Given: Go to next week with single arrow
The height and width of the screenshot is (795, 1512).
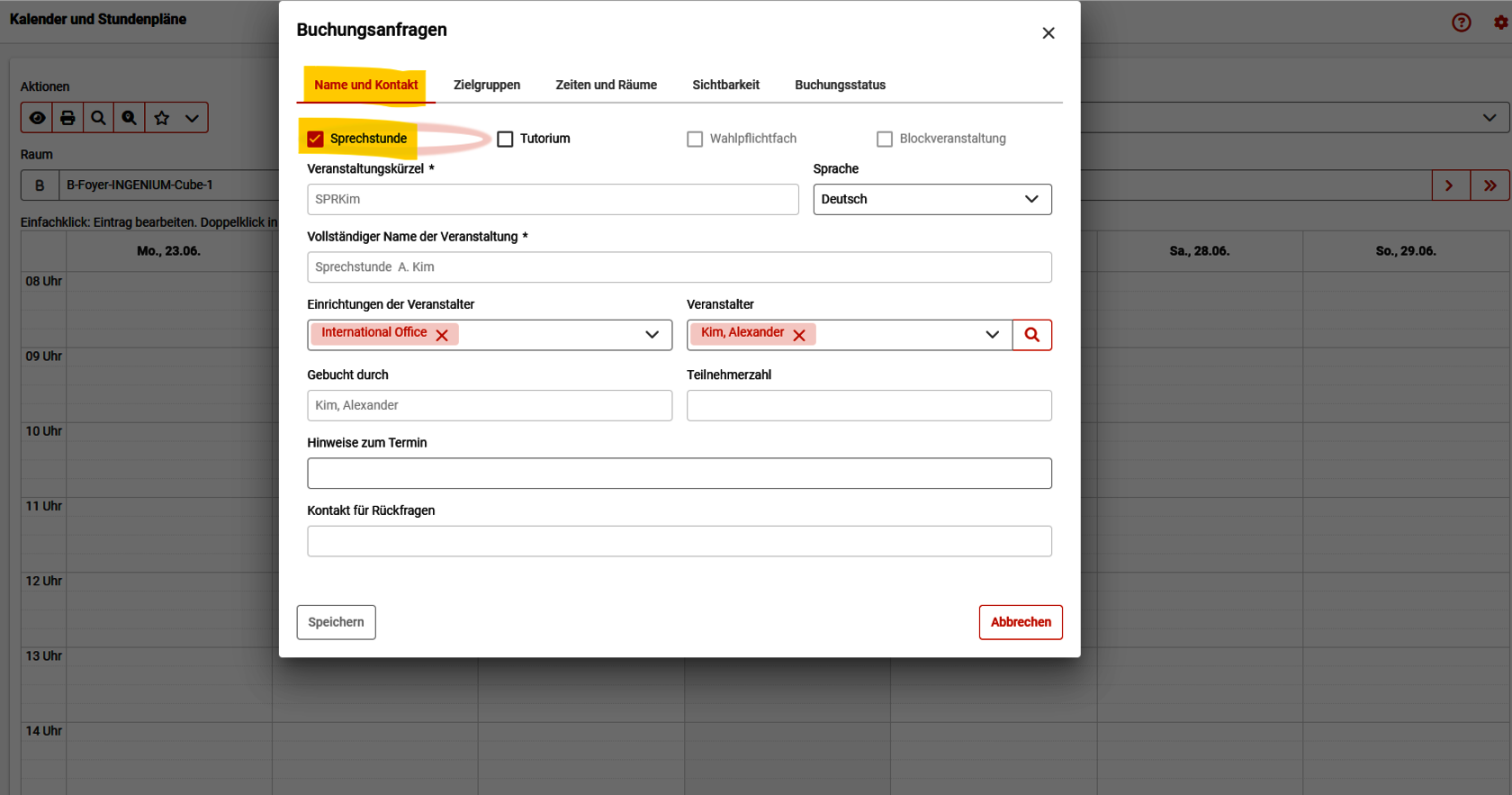Looking at the screenshot, I should pyautogui.click(x=1450, y=185).
